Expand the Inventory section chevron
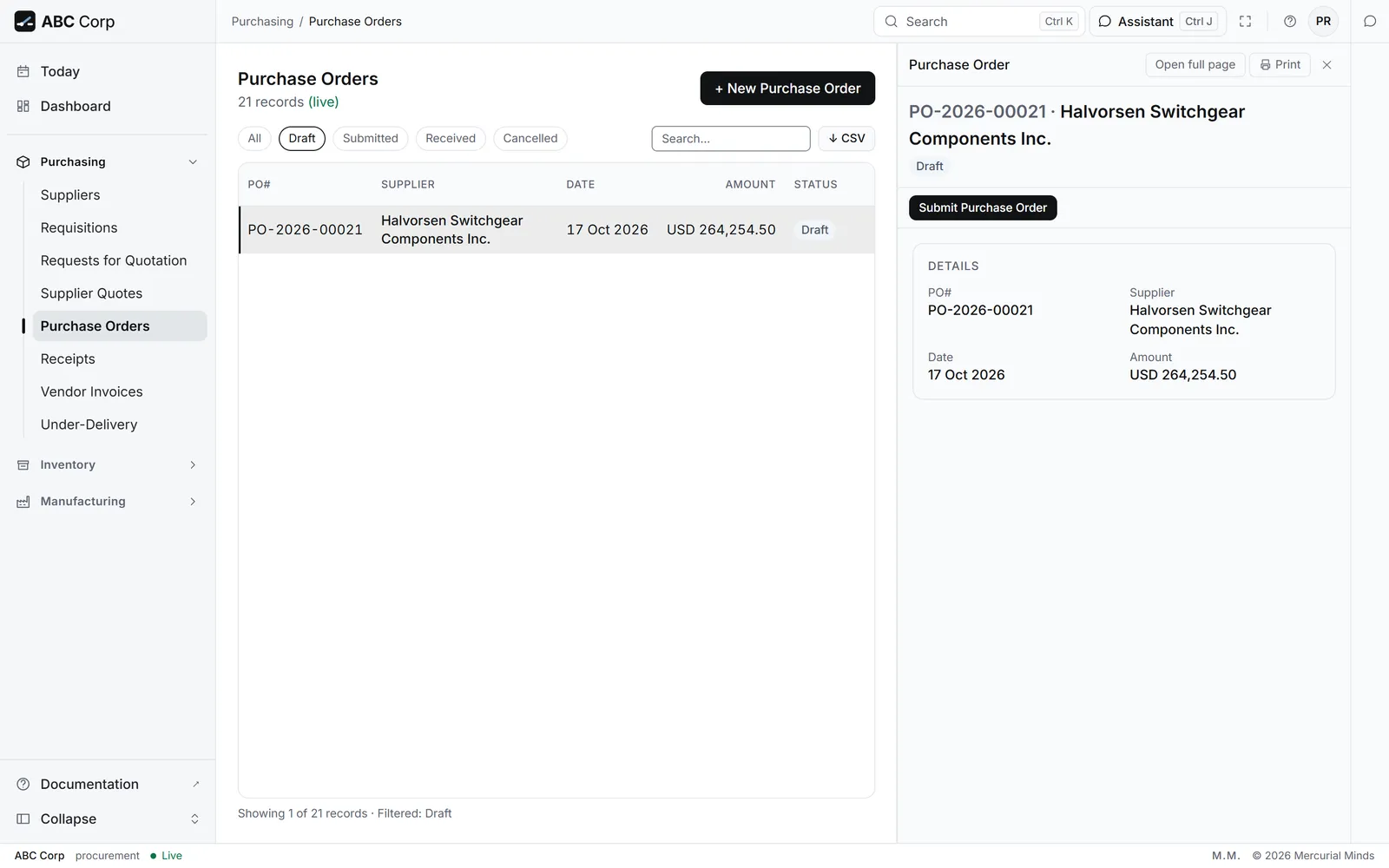1389x868 pixels. point(193,465)
